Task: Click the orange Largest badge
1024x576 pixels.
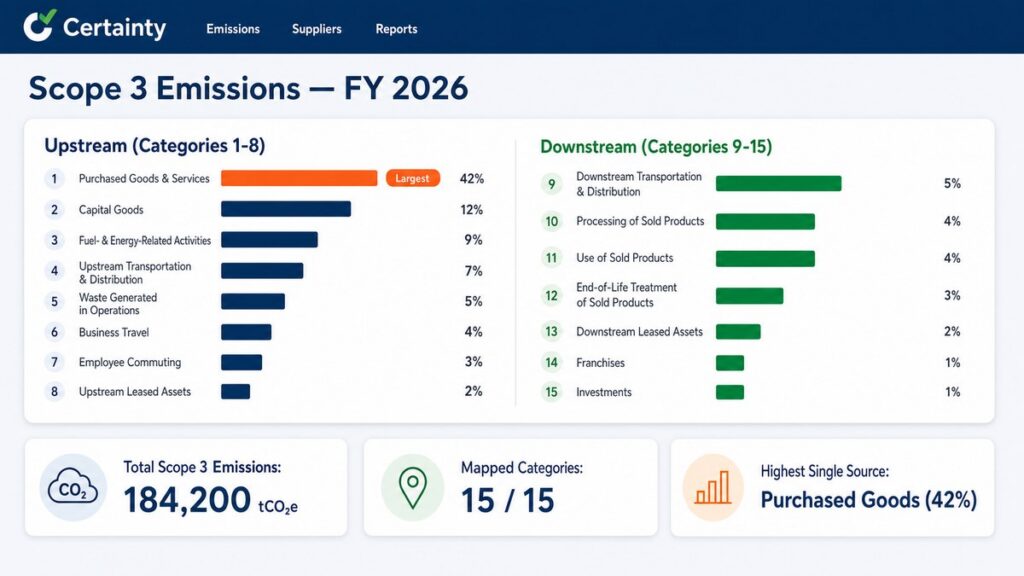Action: (413, 178)
